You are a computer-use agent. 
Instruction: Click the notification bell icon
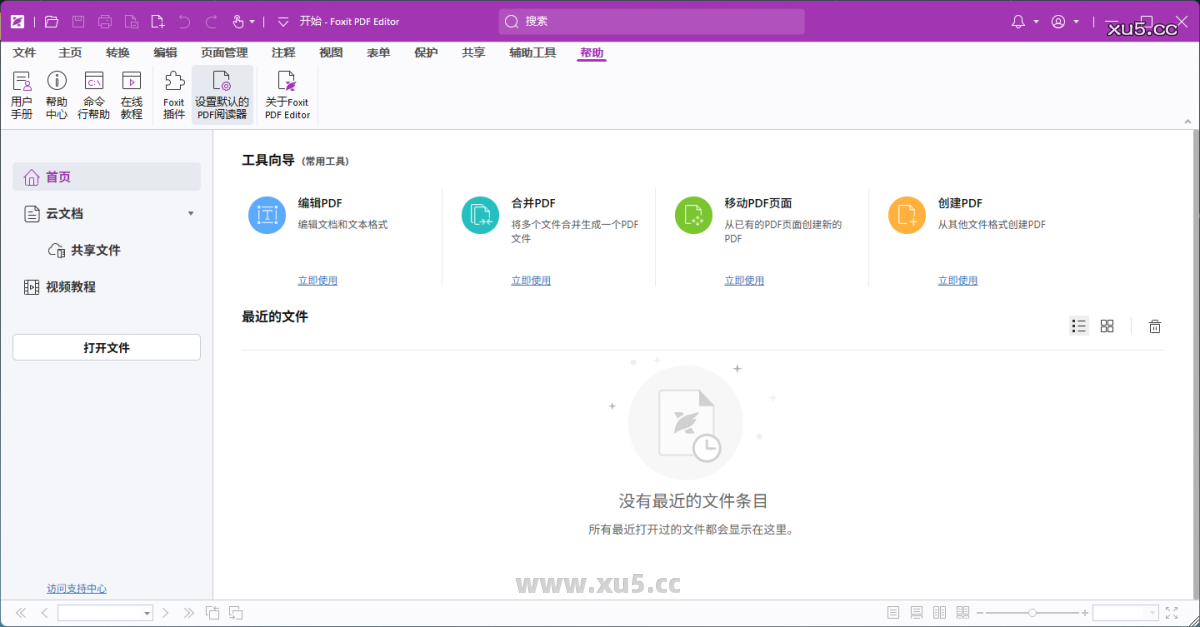tap(1019, 21)
